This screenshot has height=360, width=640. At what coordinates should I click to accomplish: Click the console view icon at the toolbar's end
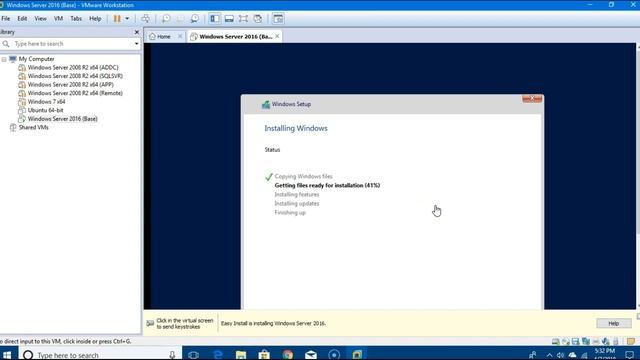tap(278, 19)
